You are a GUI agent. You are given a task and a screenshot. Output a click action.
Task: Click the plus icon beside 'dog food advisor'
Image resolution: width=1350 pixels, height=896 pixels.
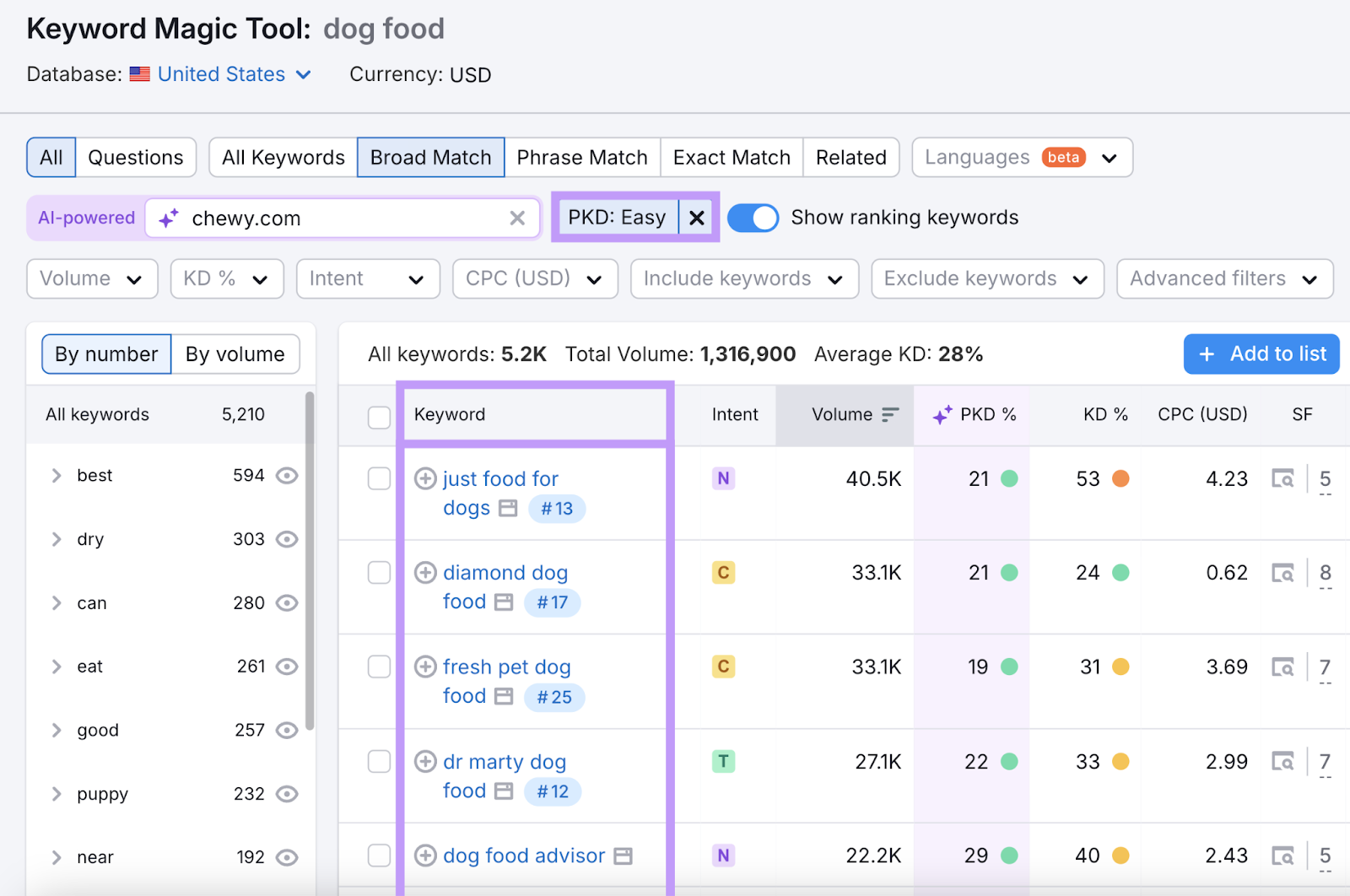point(425,856)
